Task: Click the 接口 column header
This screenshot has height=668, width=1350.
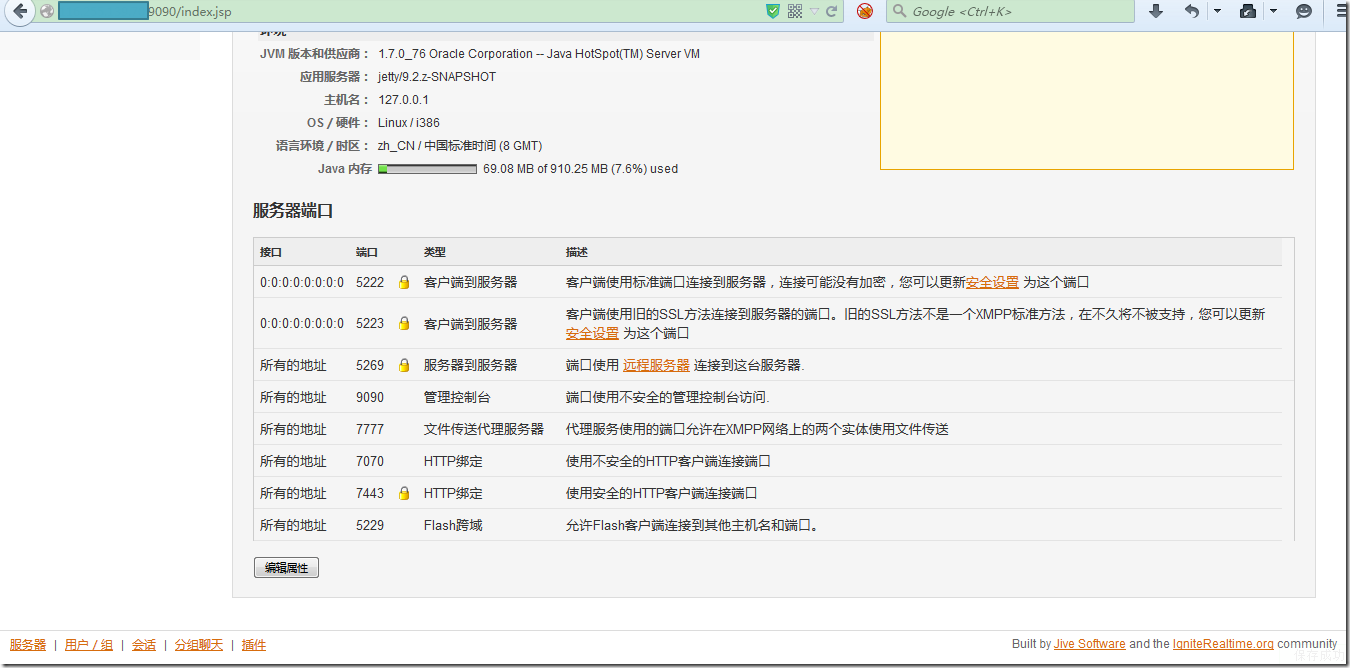Action: point(271,252)
